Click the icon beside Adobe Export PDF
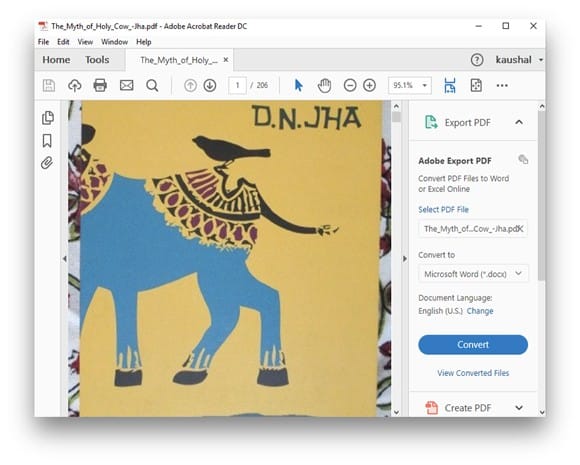 click(x=523, y=159)
